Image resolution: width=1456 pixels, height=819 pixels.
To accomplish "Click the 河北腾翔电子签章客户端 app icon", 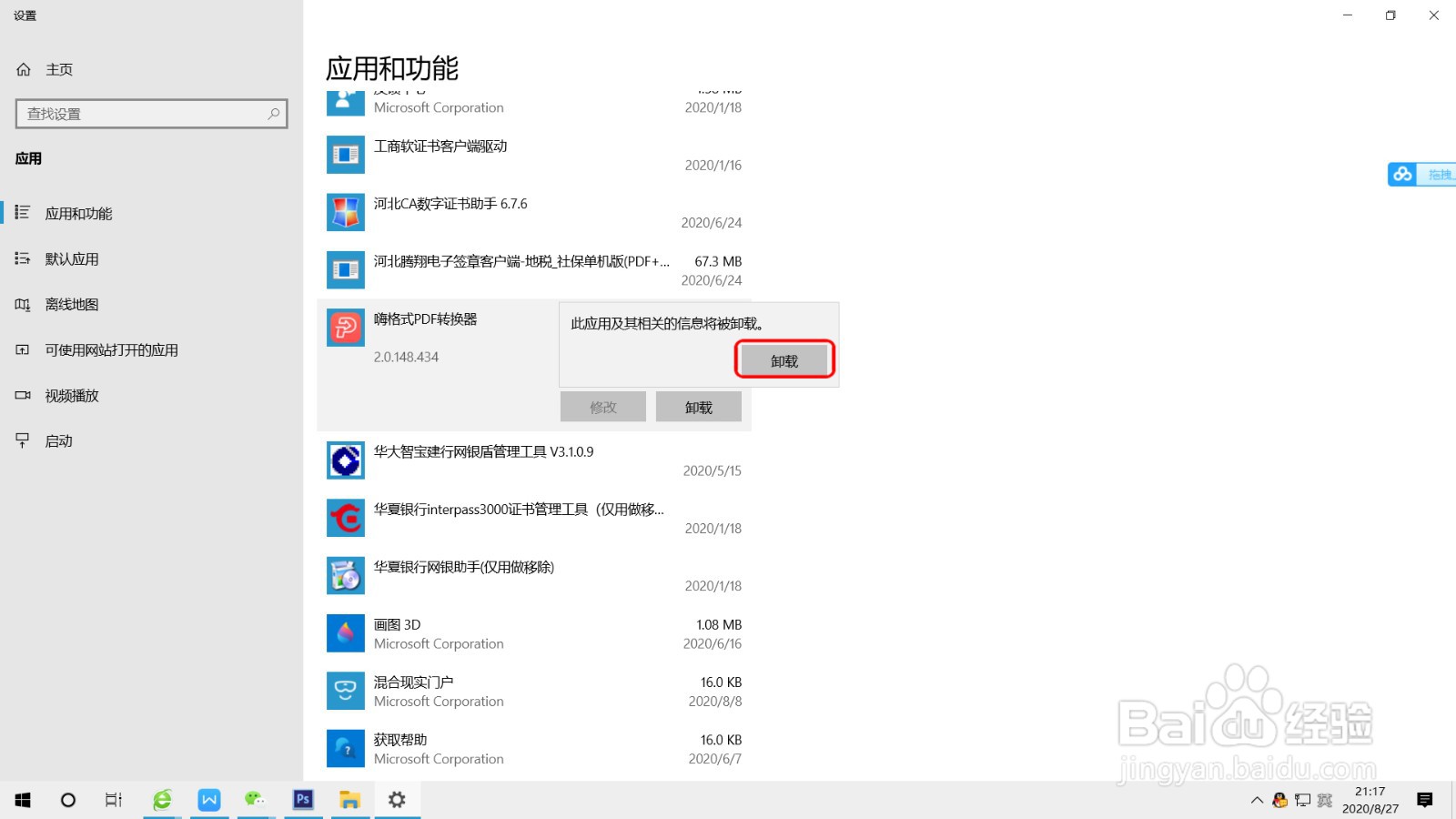I will [346, 269].
